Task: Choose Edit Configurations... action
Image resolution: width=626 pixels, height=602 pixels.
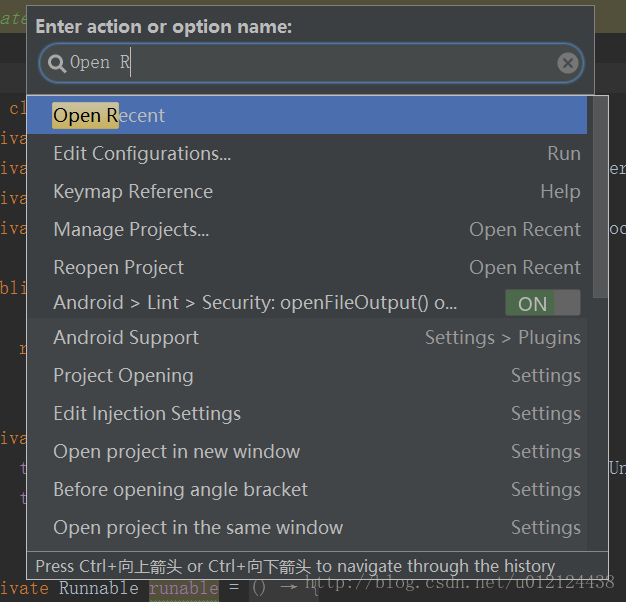Action: coord(307,153)
